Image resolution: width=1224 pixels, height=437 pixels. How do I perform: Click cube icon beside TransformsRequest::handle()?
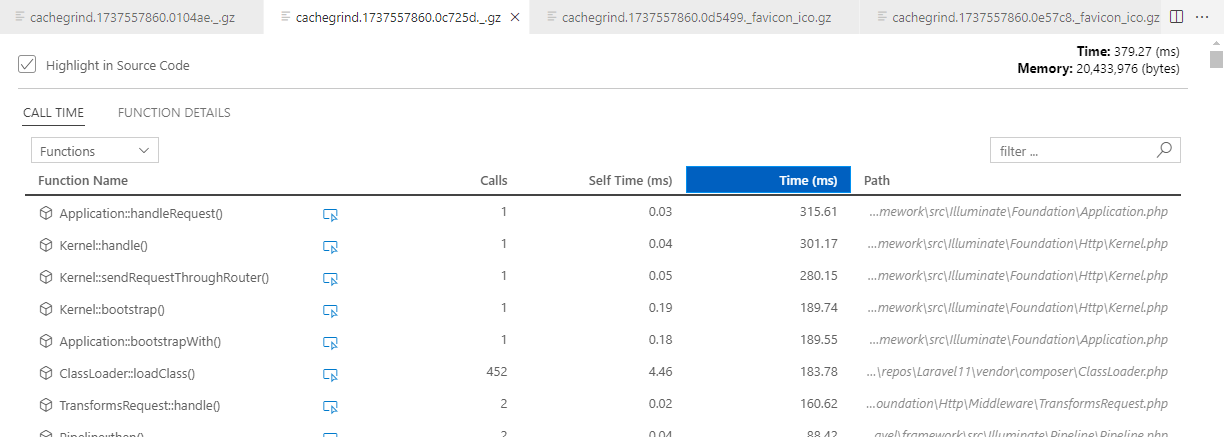coord(45,405)
